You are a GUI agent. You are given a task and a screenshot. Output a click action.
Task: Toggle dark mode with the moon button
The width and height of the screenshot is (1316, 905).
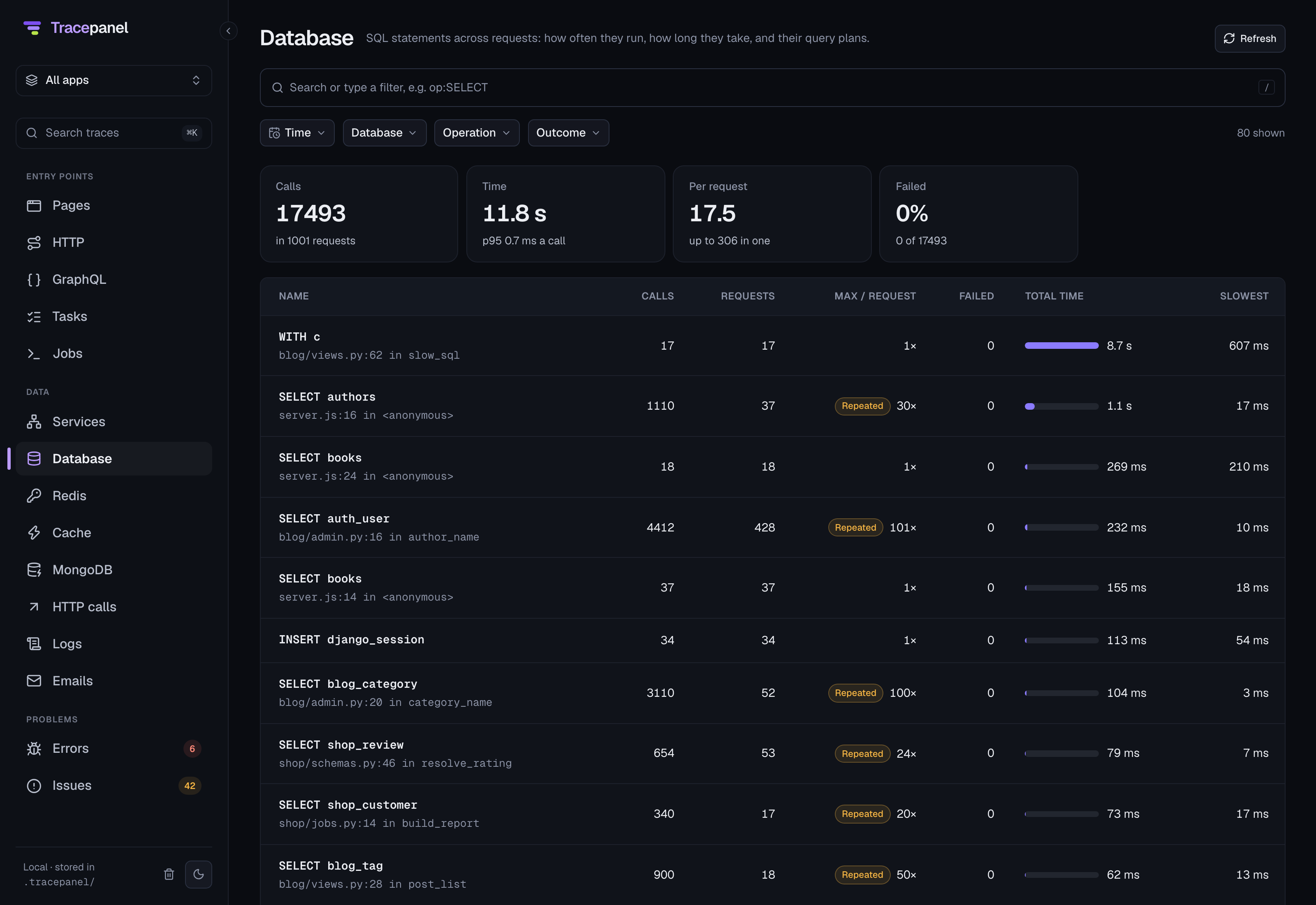click(198, 875)
